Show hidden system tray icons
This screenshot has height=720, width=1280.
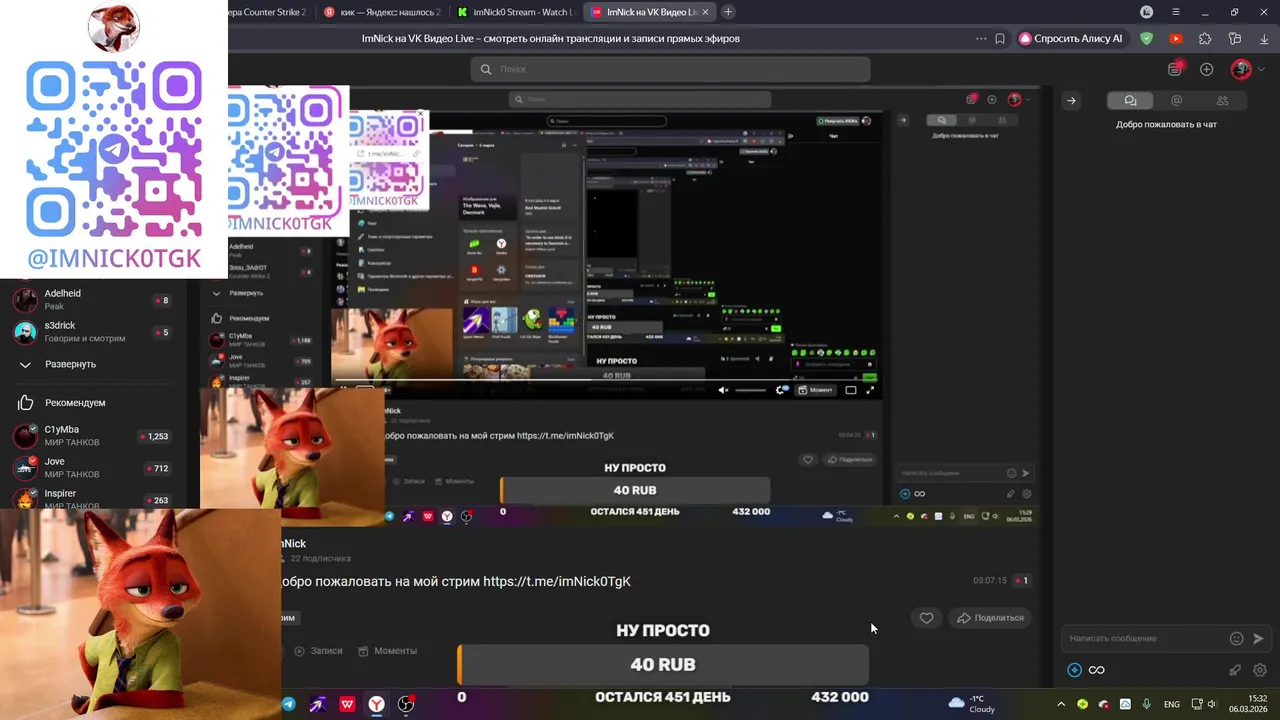1061,704
